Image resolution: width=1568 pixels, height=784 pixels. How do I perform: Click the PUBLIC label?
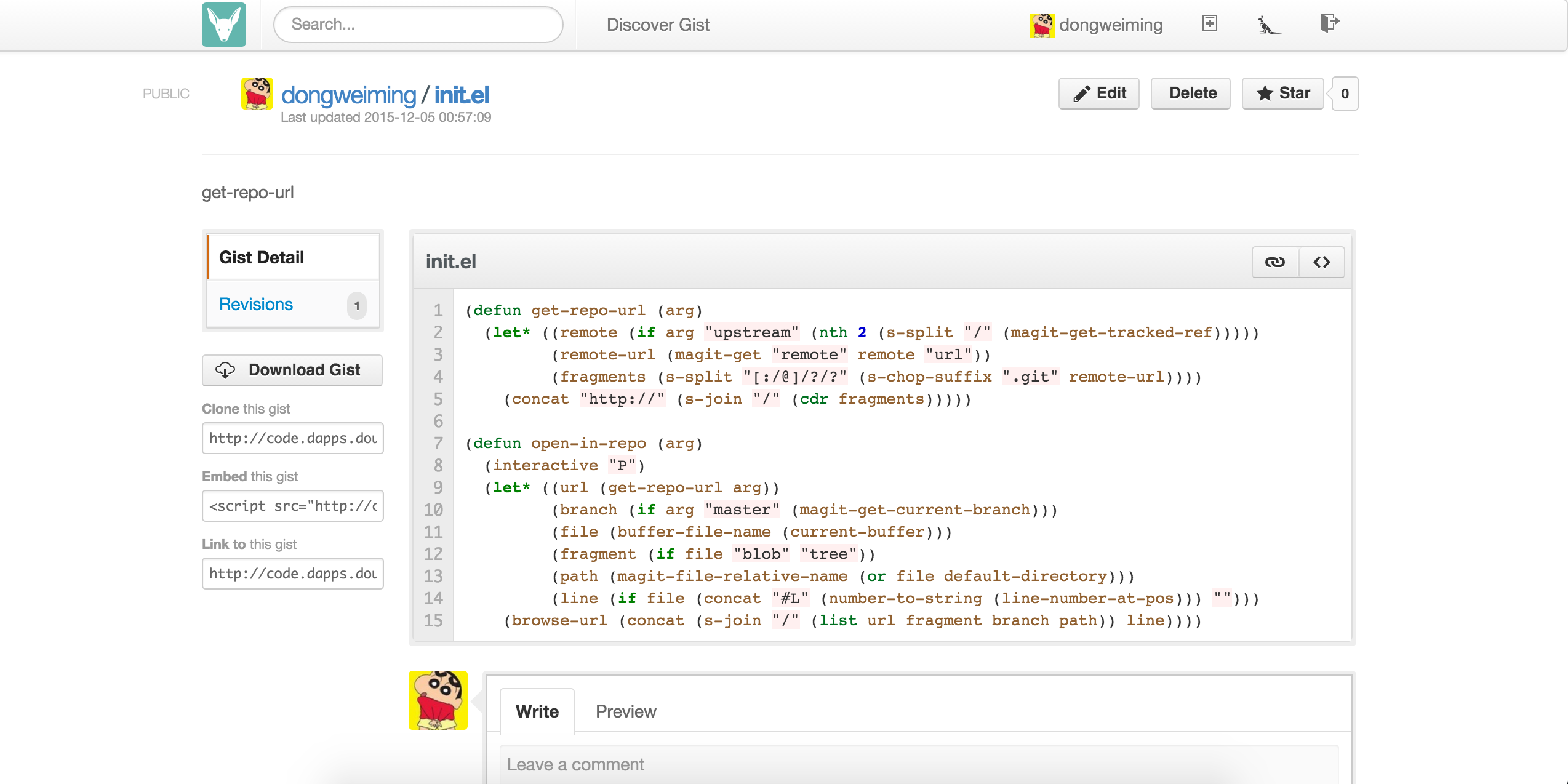pyautogui.click(x=166, y=94)
